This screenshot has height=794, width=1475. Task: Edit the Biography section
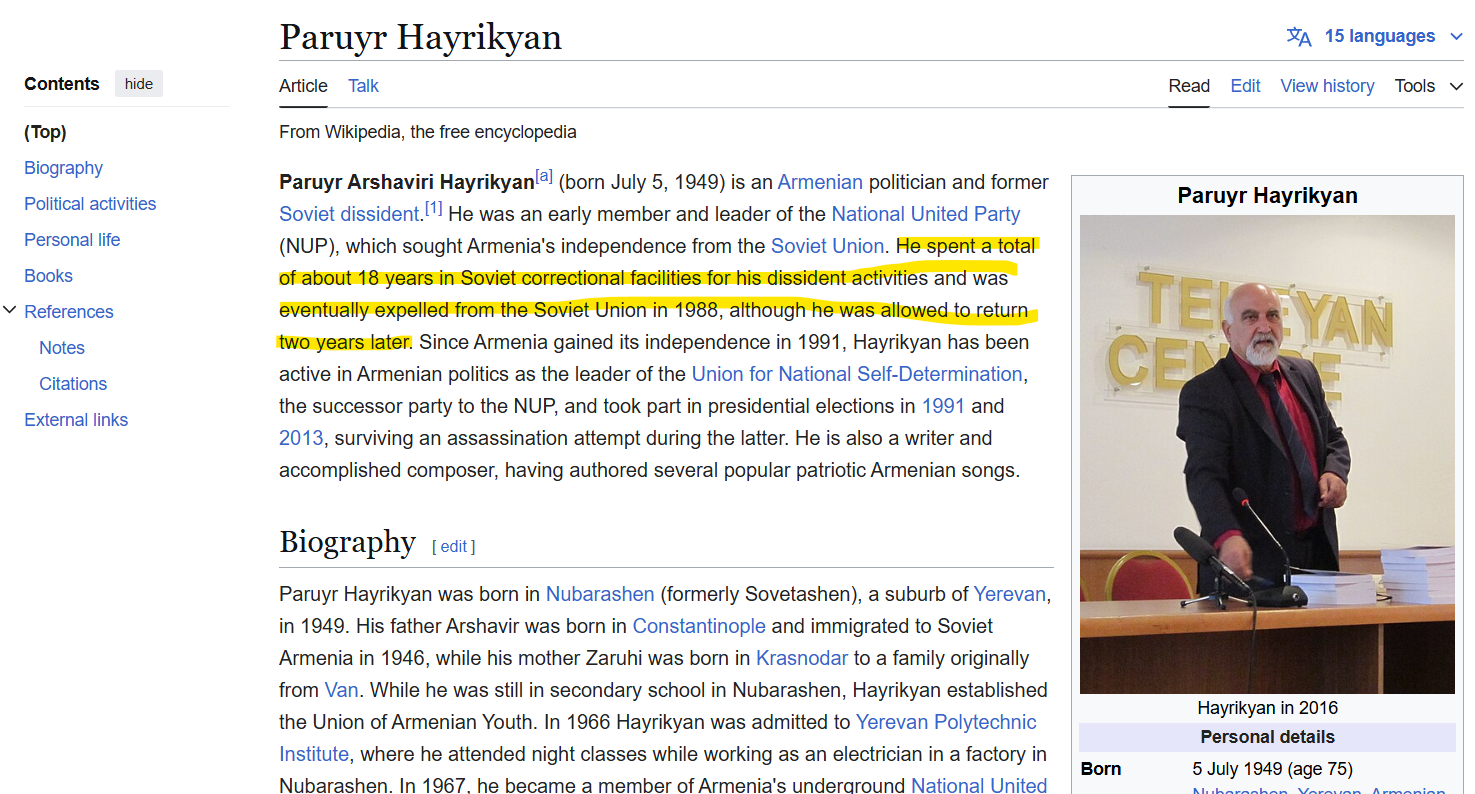453,546
